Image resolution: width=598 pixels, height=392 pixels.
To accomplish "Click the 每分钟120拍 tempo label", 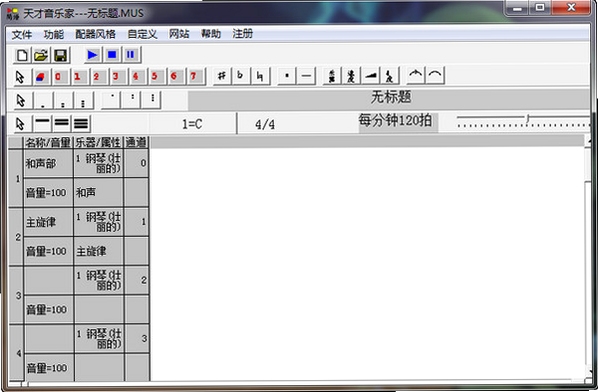I will [395, 121].
